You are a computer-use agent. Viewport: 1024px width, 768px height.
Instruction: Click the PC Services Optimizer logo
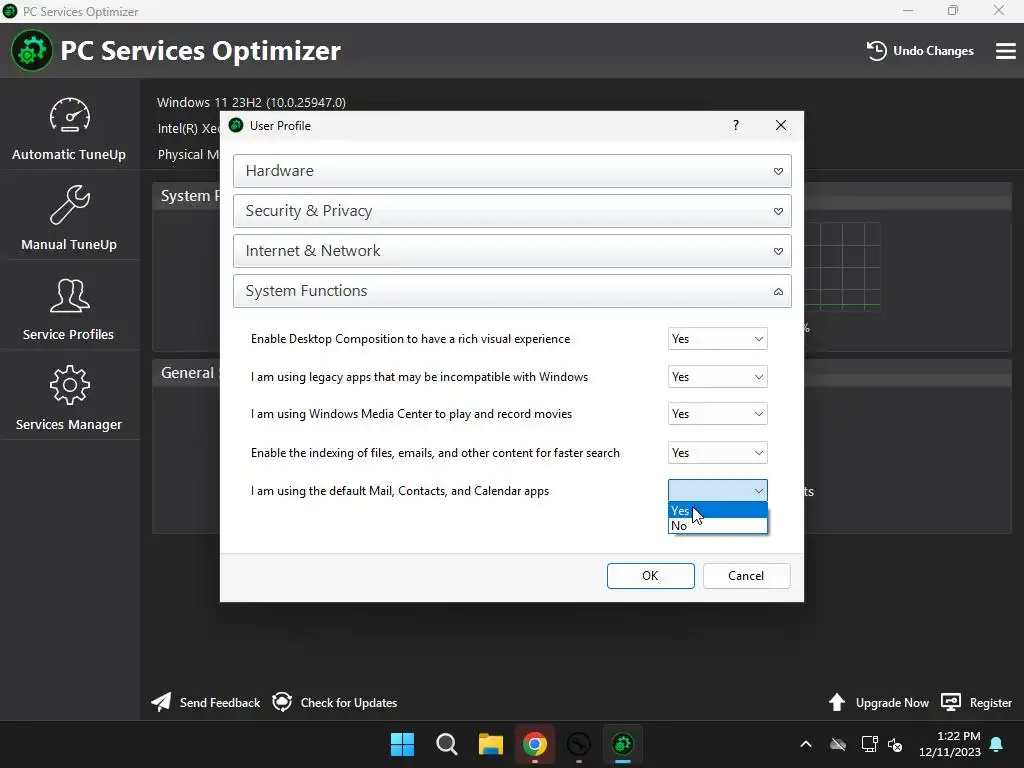(31, 51)
